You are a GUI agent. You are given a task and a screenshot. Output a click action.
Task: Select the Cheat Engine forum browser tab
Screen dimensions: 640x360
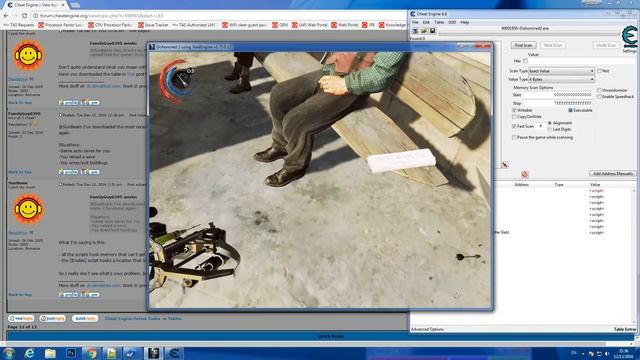36,5
